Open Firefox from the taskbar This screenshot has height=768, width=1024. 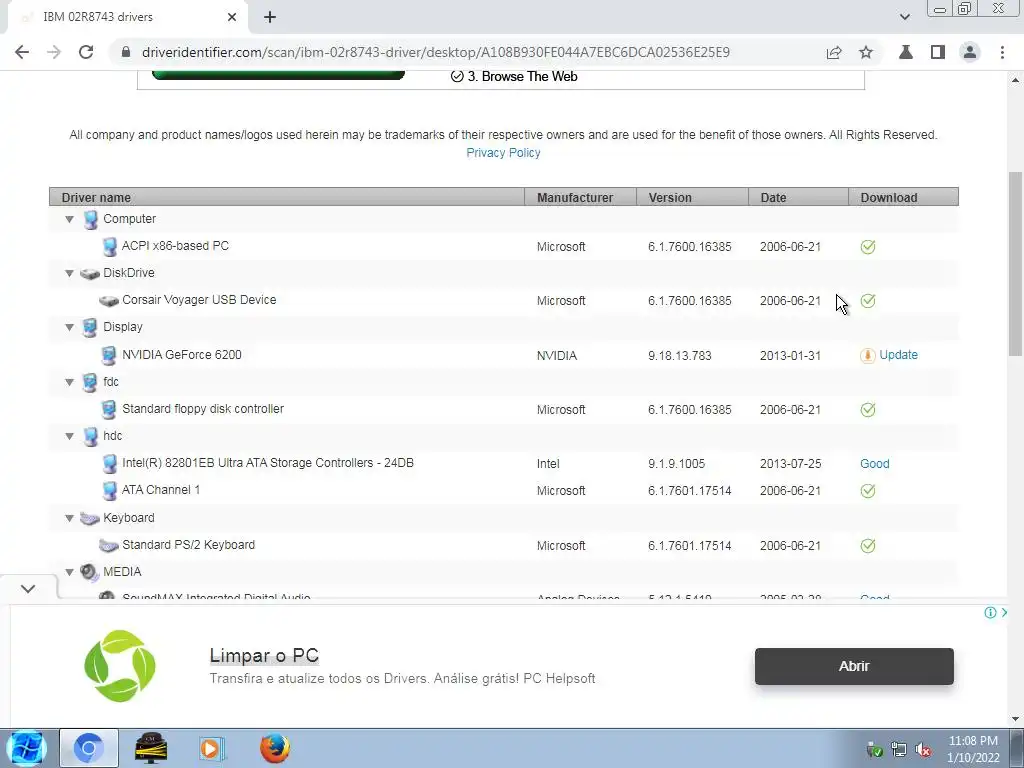pos(275,748)
